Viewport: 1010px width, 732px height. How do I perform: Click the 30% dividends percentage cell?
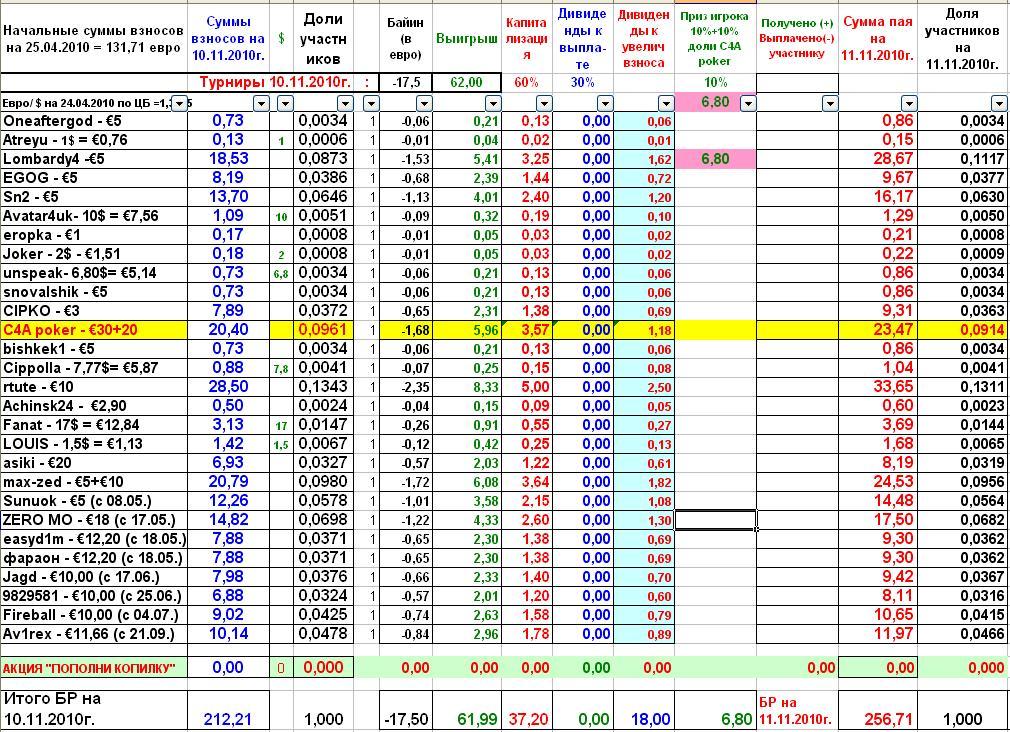point(582,82)
